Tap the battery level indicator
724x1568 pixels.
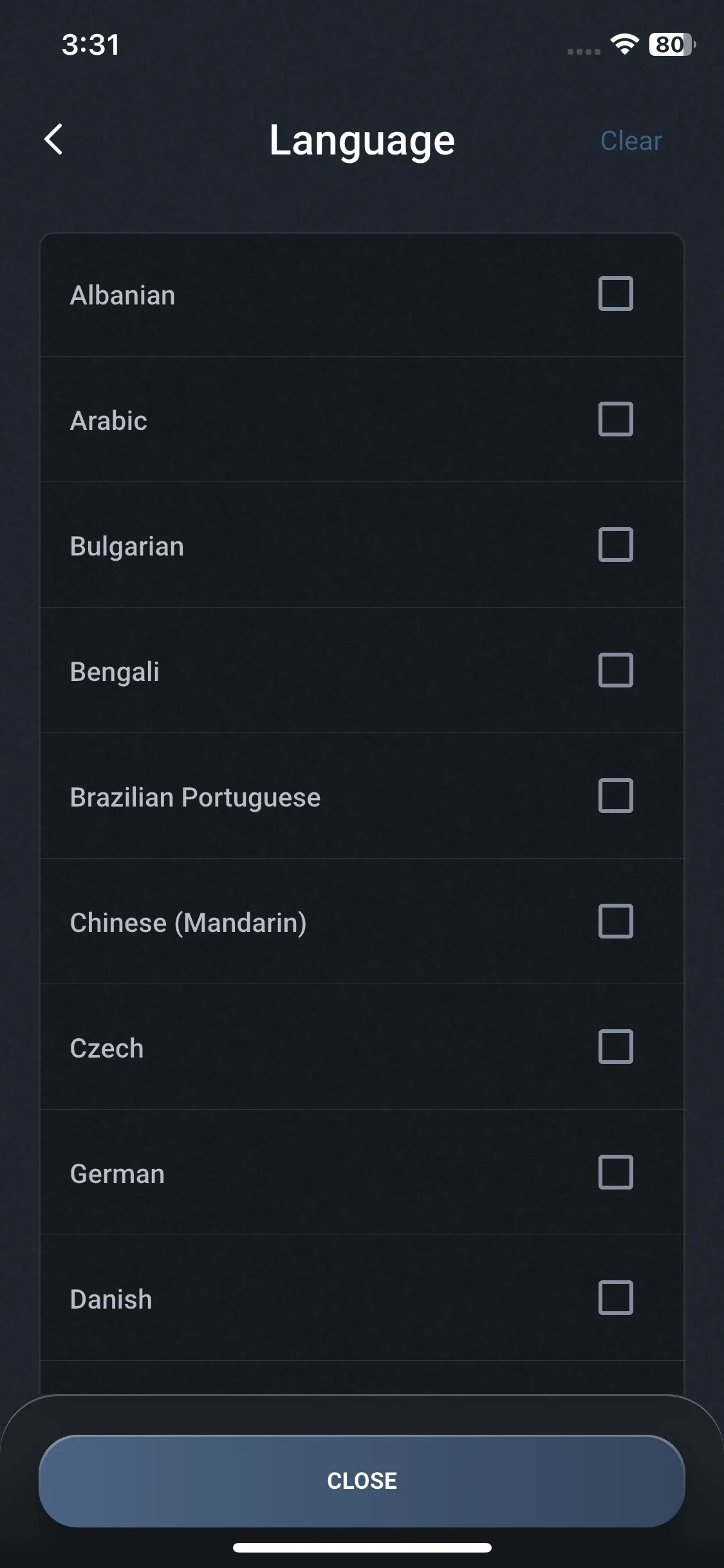(672, 44)
